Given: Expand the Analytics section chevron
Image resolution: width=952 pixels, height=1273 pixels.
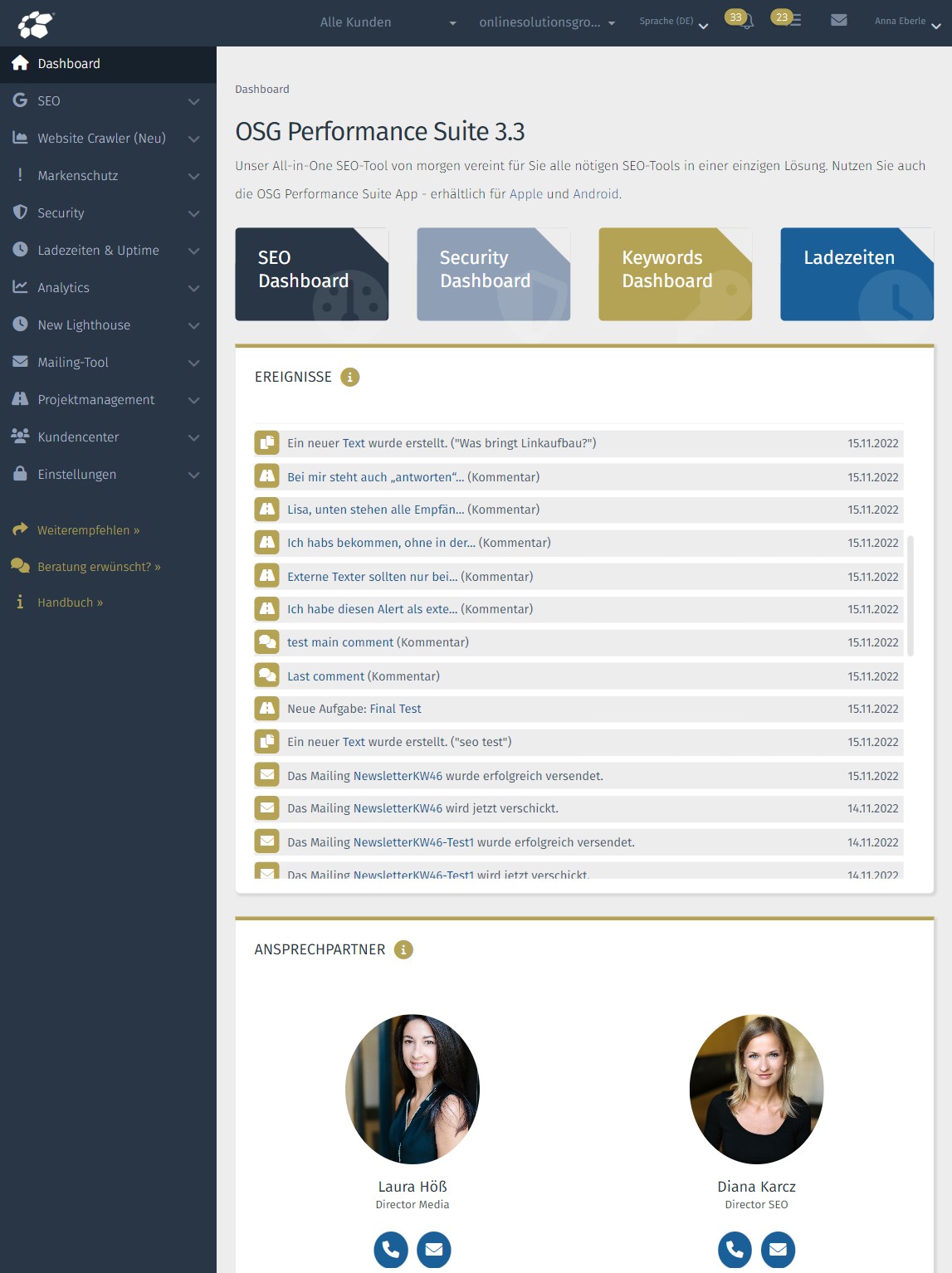Looking at the screenshot, I should (193, 288).
